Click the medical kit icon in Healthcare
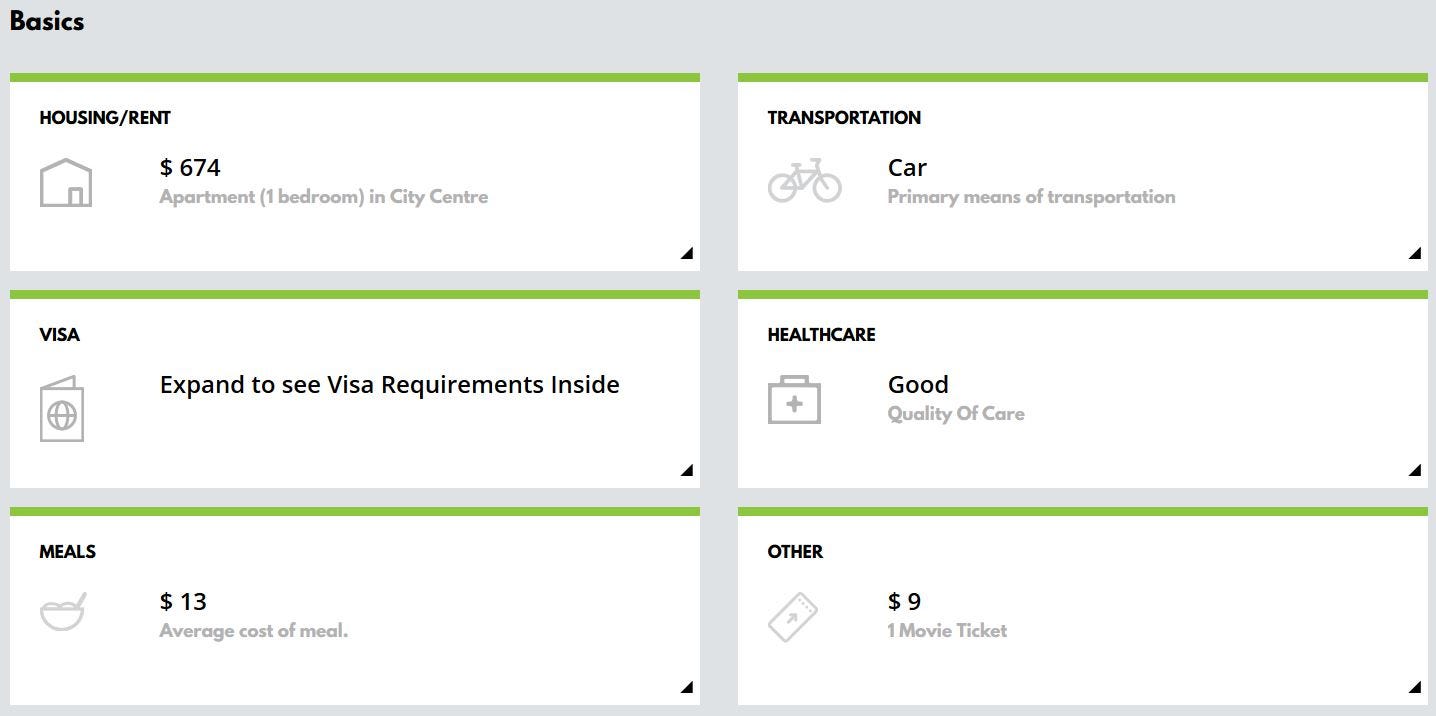This screenshot has height=716, width=1436. point(794,400)
